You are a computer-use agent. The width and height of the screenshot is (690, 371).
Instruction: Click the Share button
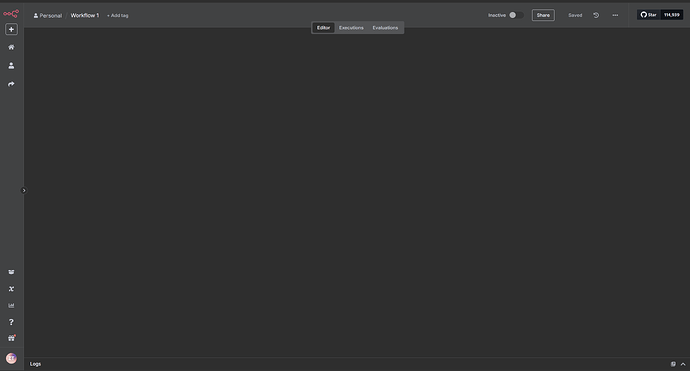tap(543, 15)
